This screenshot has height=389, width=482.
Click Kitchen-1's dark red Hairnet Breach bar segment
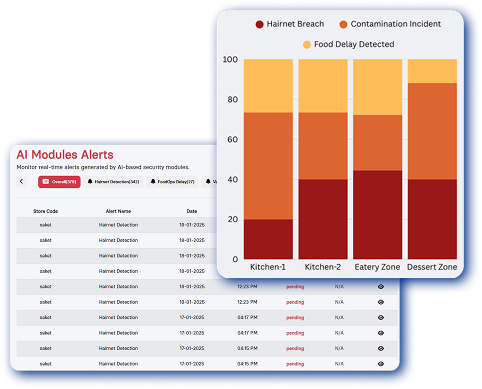(268, 239)
